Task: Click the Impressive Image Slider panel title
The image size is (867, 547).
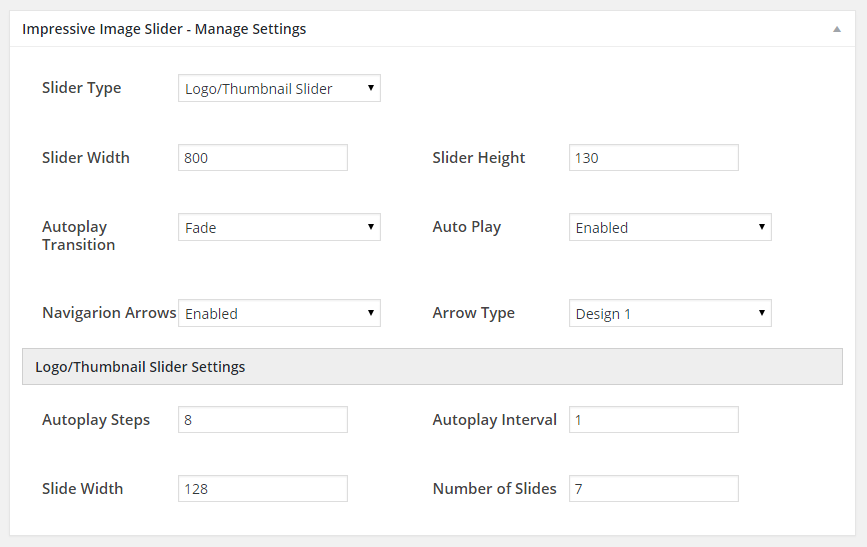Action: pyautogui.click(x=164, y=29)
